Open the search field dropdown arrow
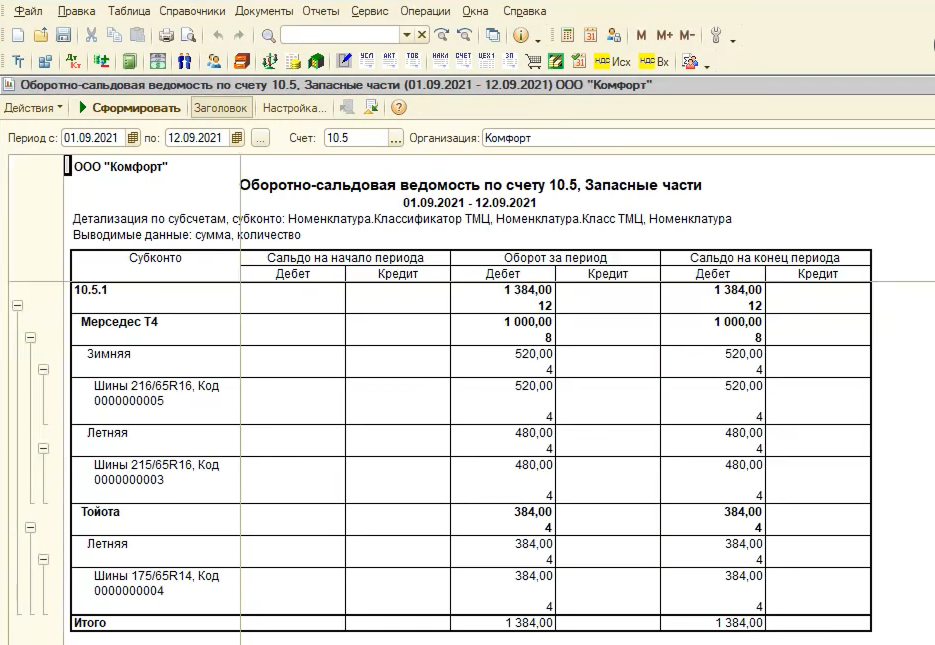The width and height of the screenshot is (935, 645). [x=407, y=35]
